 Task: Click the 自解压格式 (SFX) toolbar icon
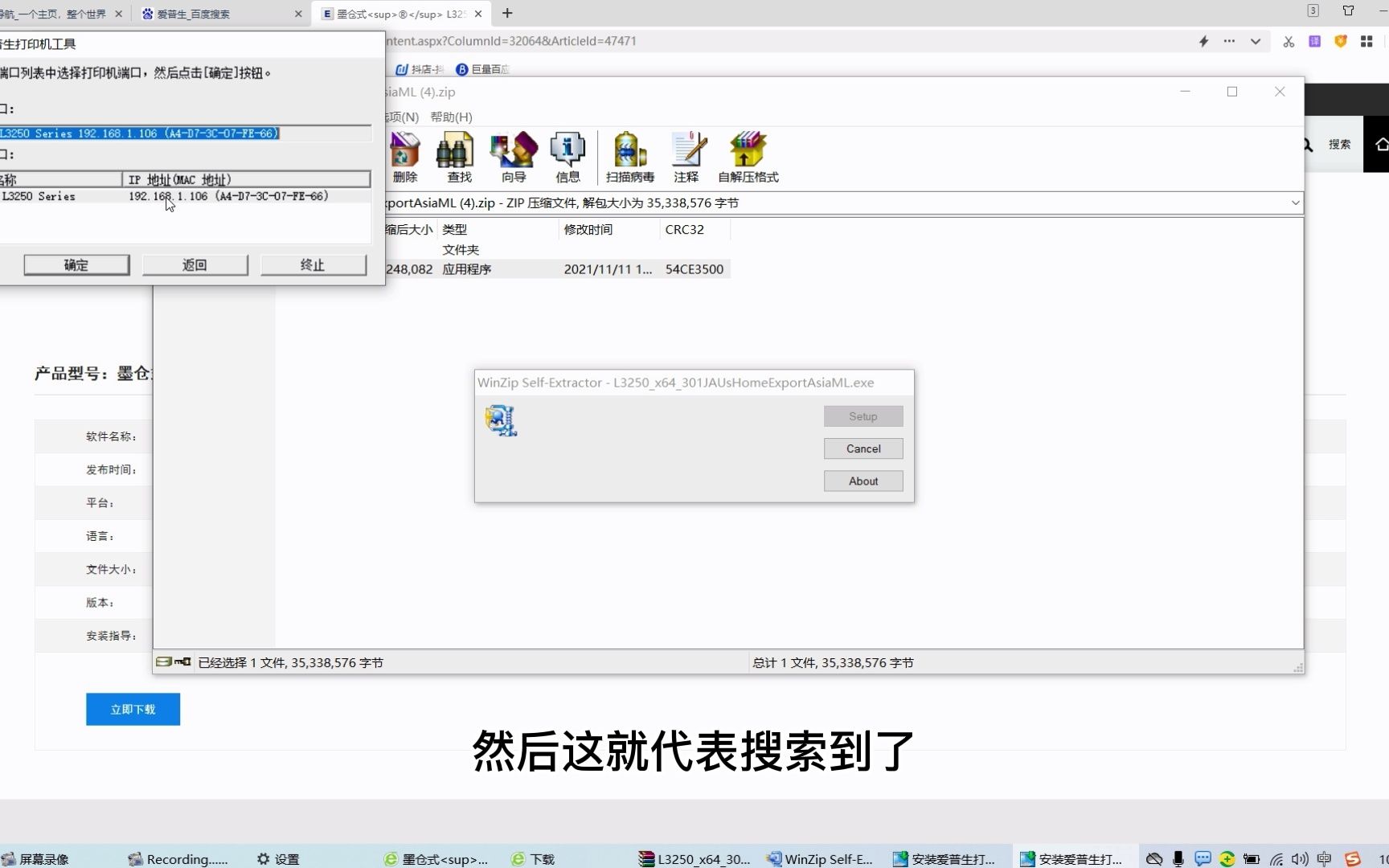[x=748, y=157]
